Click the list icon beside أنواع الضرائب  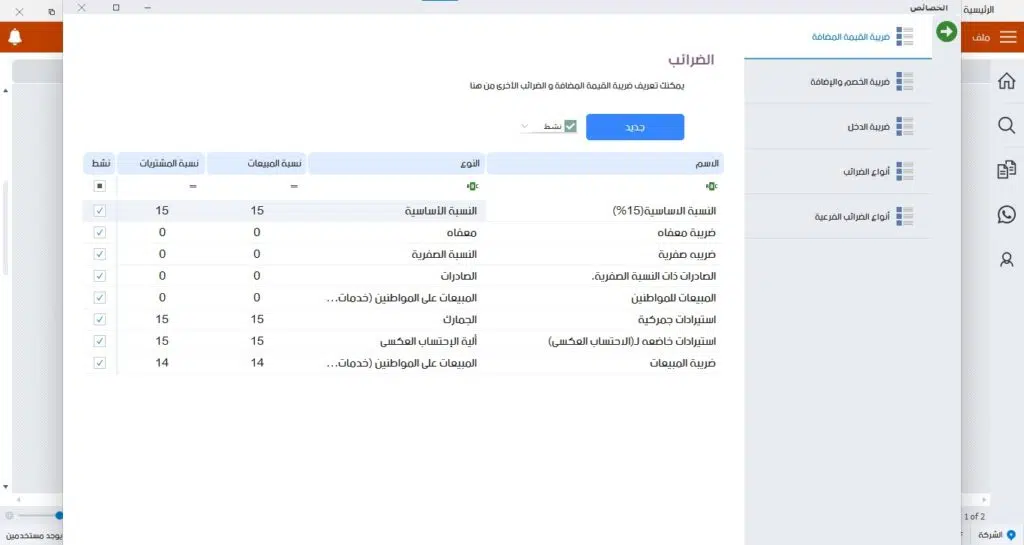click(x=904, y=171)
